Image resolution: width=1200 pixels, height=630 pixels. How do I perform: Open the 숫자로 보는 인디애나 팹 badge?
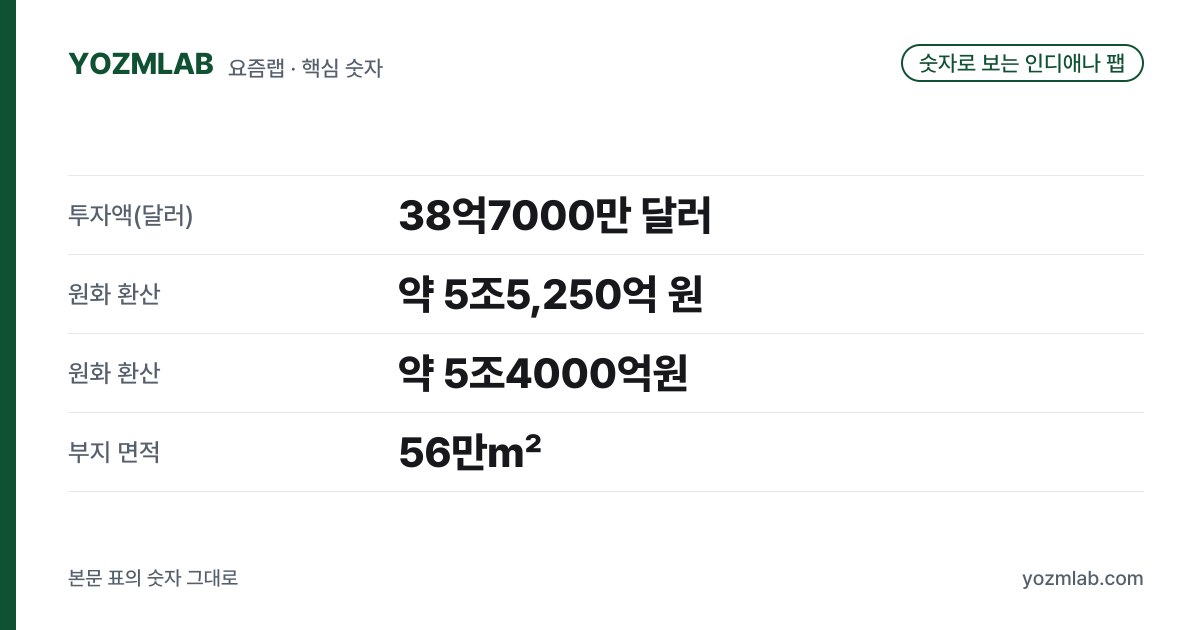[x=1022, y=63]
